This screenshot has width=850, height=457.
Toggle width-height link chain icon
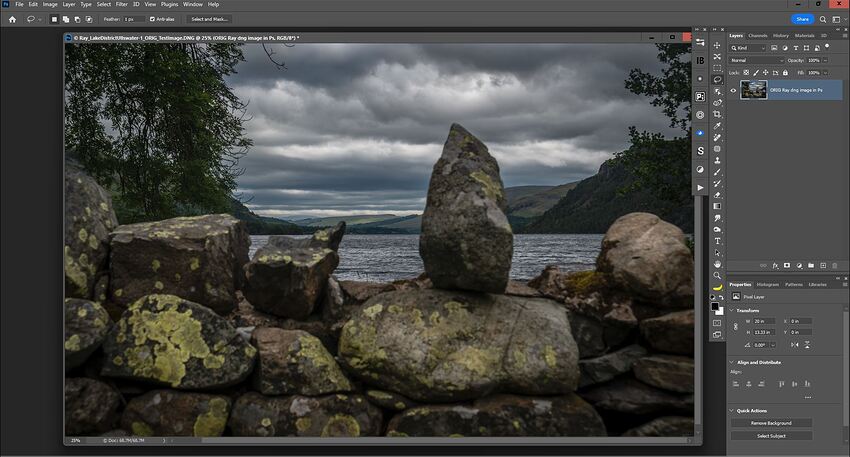[x=736, y=326]
